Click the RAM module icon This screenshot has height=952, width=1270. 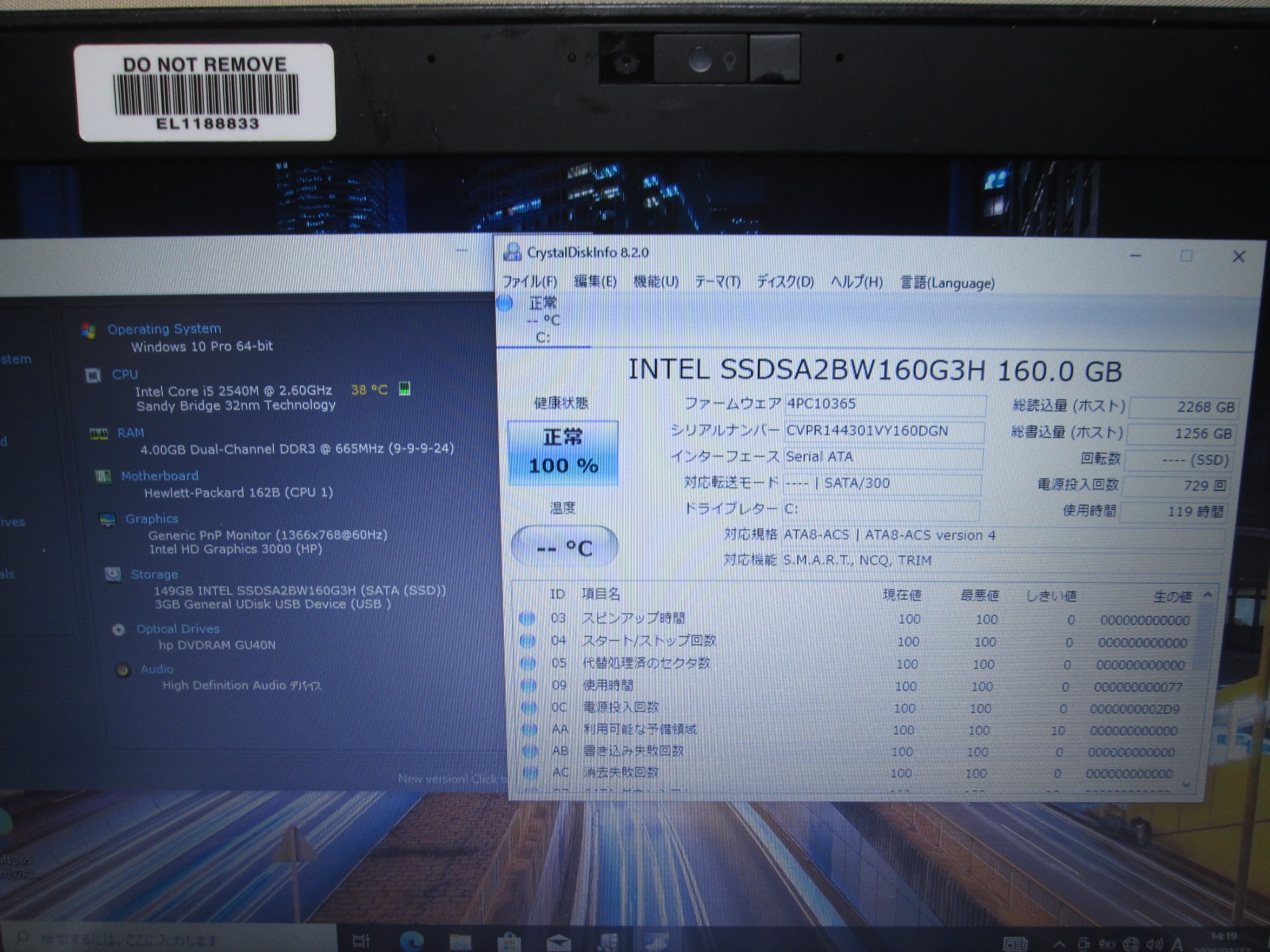98,433
